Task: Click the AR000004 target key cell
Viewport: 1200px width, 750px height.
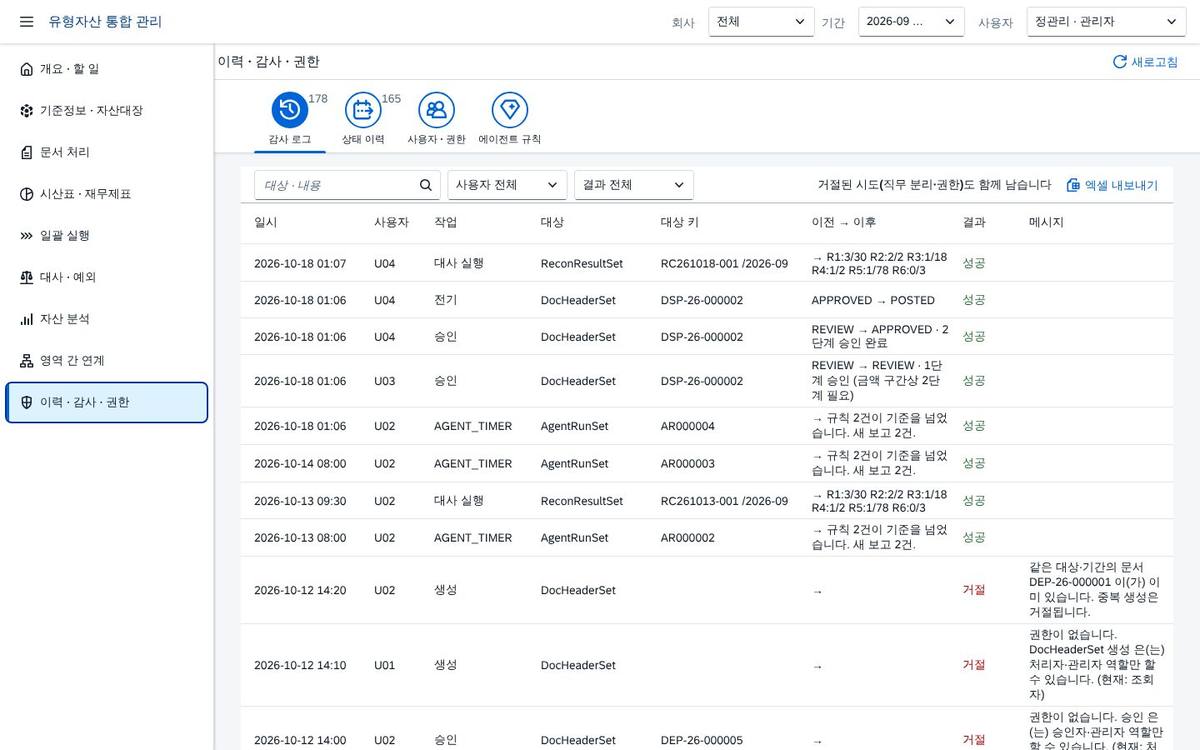Action: coord(688,426)
